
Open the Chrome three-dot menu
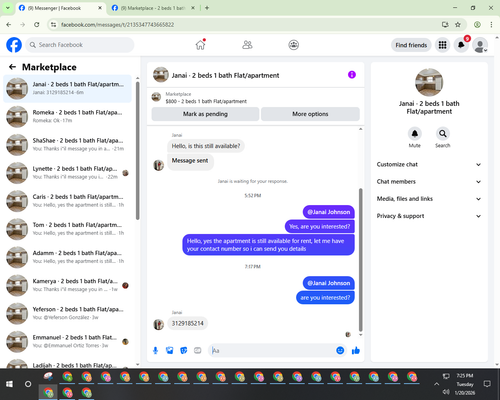click(x=491, y=24)
